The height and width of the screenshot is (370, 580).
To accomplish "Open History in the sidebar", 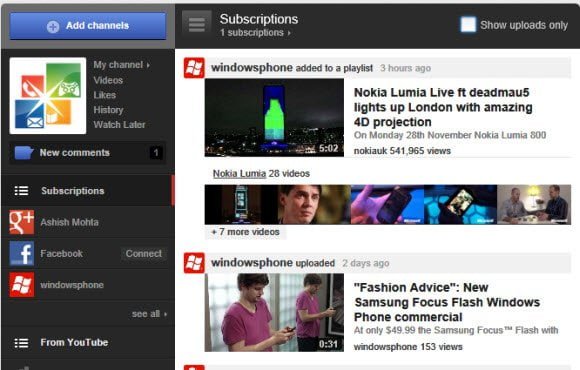I will [x=108, y=110].
